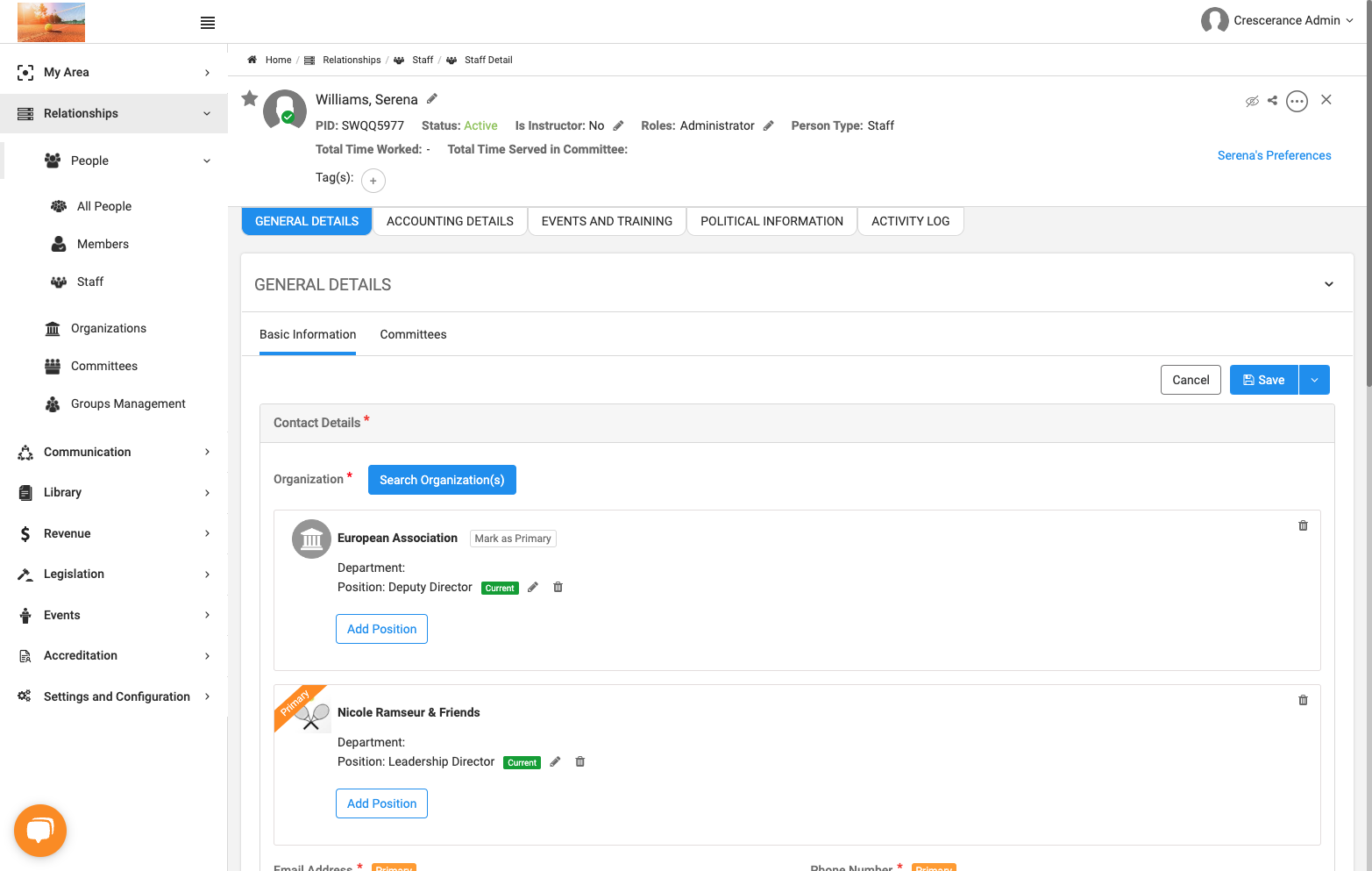Open Staff in sidebar
This screenshot has height=871, width=1372.
90,282
